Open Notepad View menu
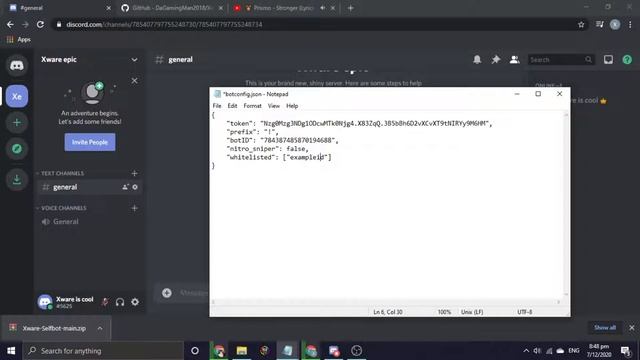Screen dimensions: 640x360 pos(273,106)
